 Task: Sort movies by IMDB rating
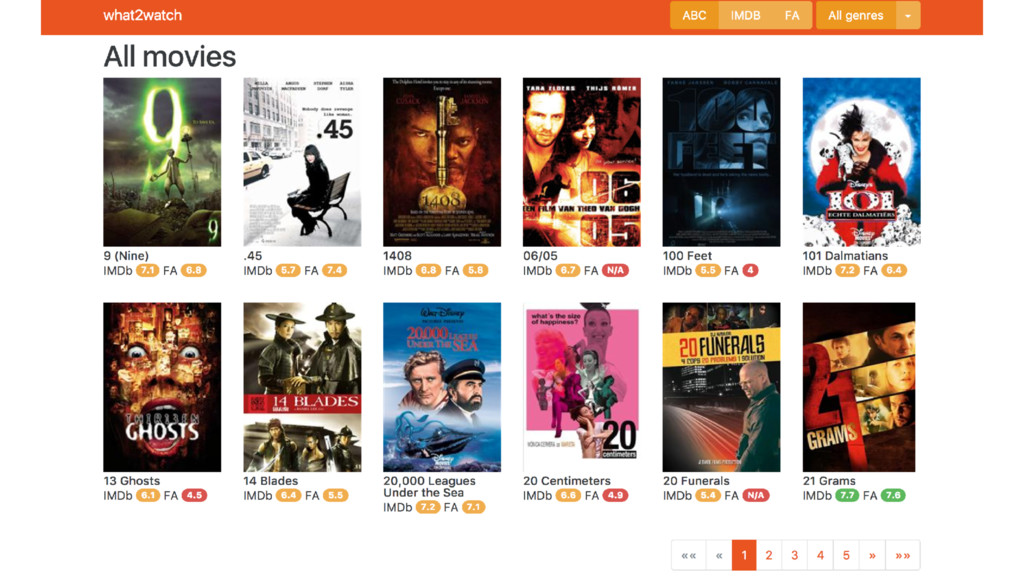coord(745,15)
